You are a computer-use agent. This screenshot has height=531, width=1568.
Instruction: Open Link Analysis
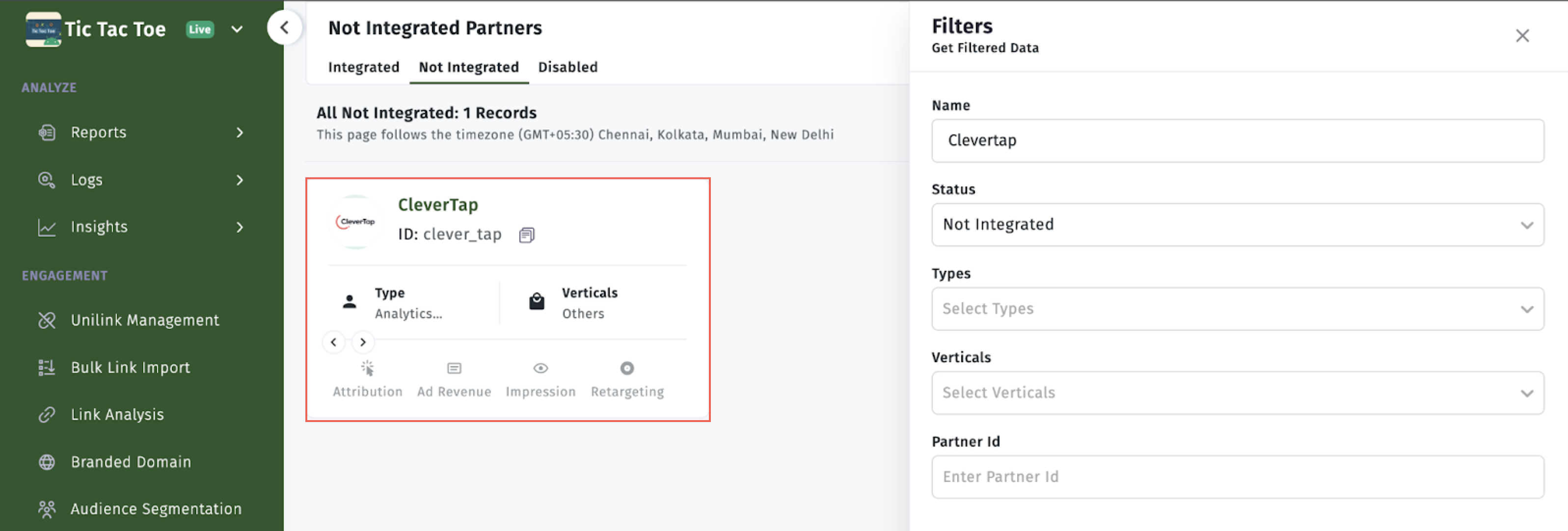[x=117, y=415]
